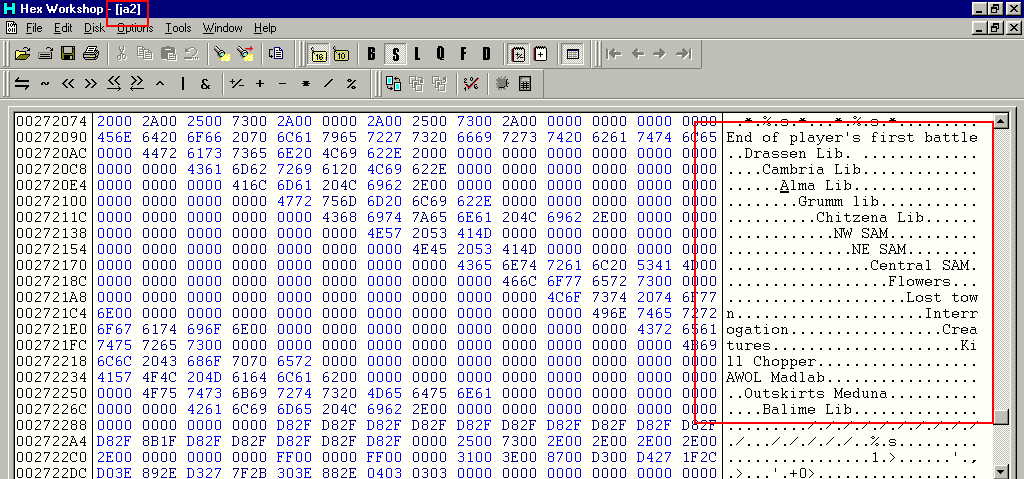Save the file with the floppy disk icon

(x=68, y=54)
